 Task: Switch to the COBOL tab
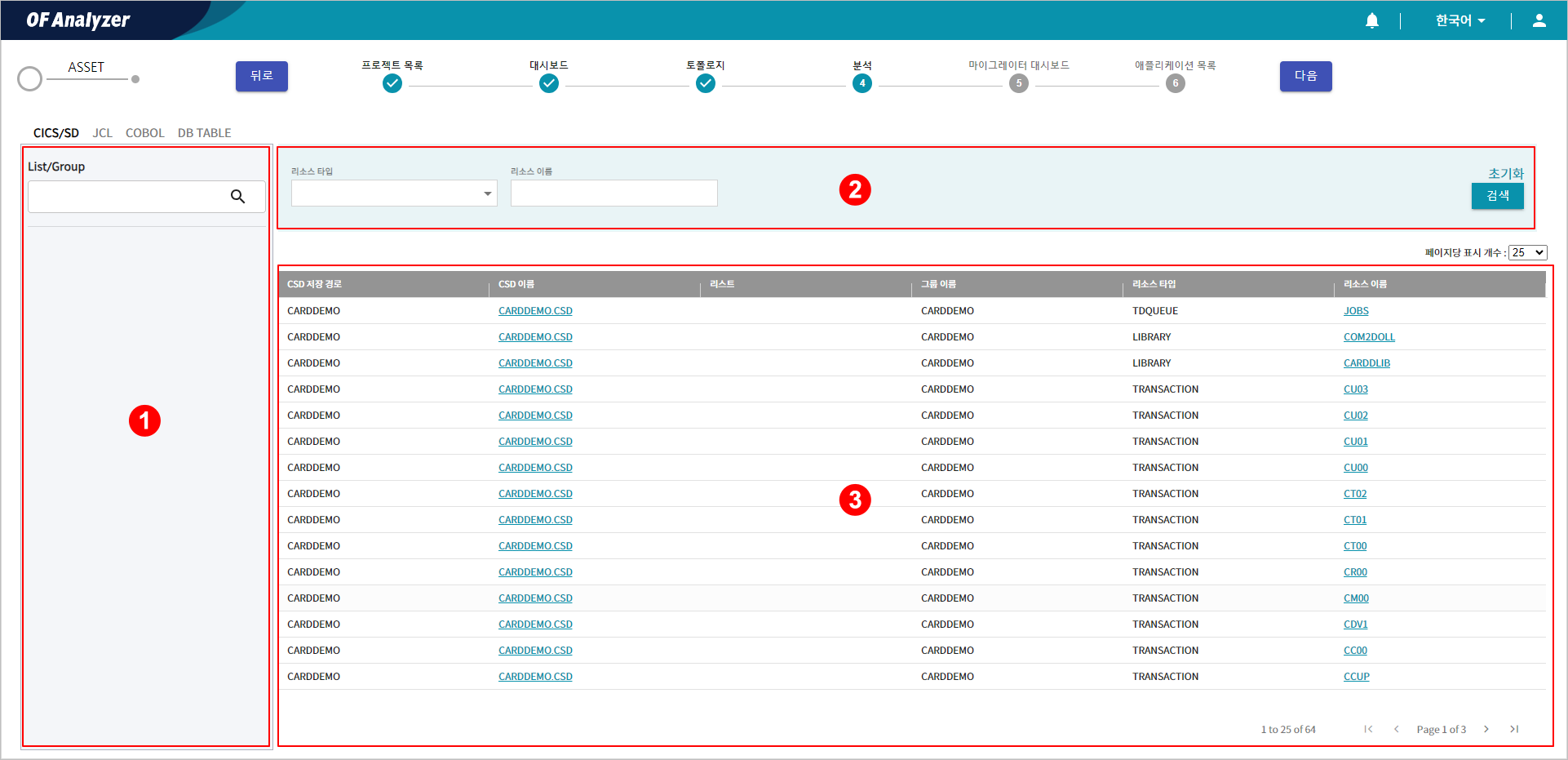[145, 133]
